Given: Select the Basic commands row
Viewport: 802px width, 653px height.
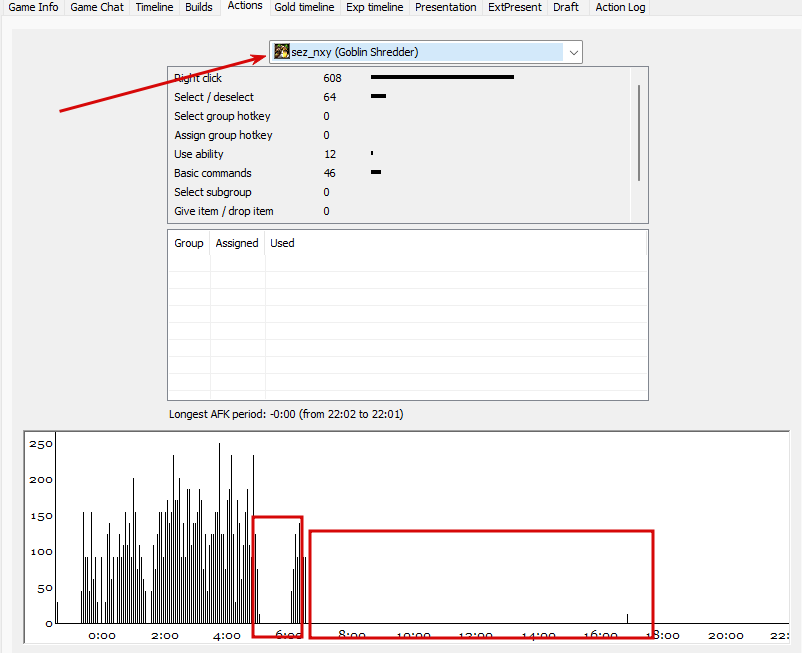Looking at the screenshot, I should coord(399,173).
